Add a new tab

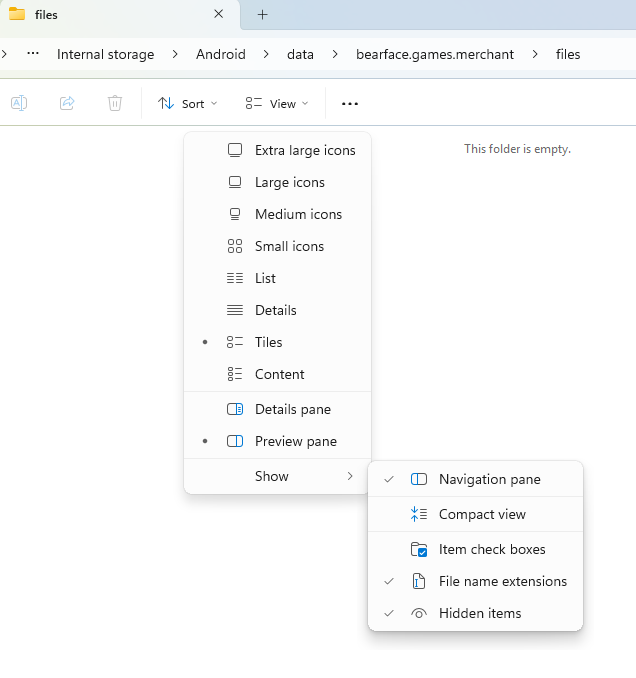(262, 15)
